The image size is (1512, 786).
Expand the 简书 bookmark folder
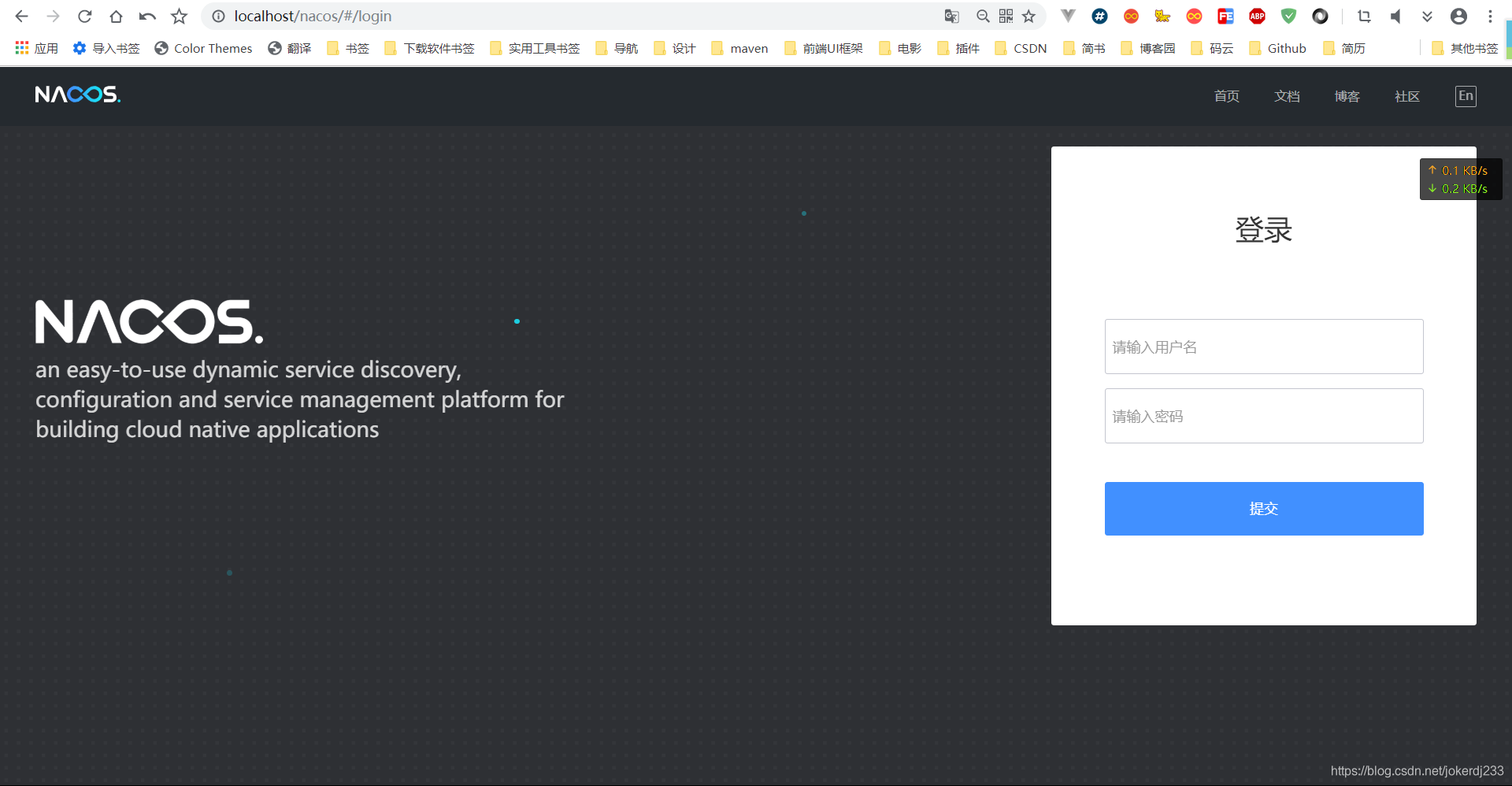1084,48
